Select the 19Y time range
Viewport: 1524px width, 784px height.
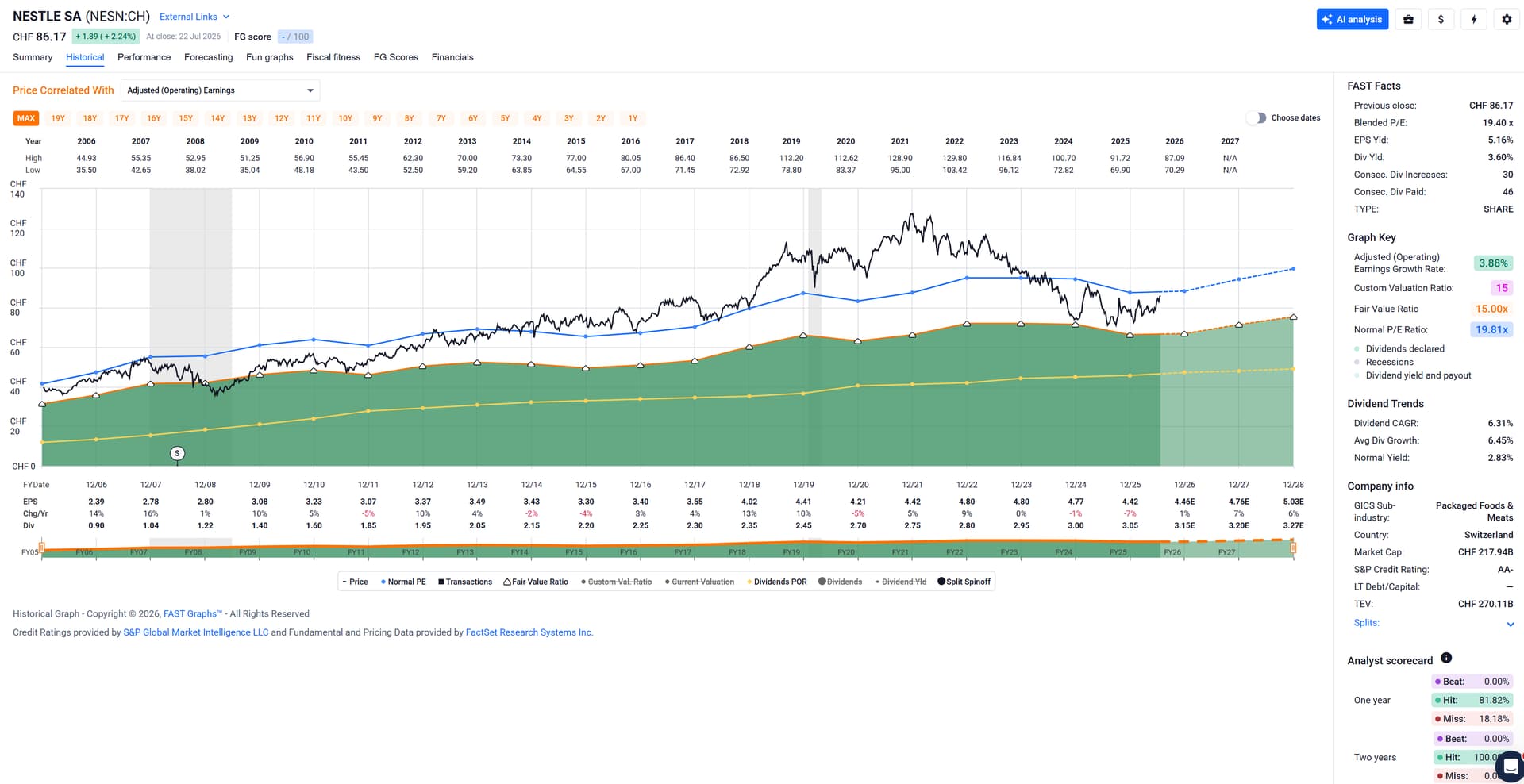[x=58, y=118]
